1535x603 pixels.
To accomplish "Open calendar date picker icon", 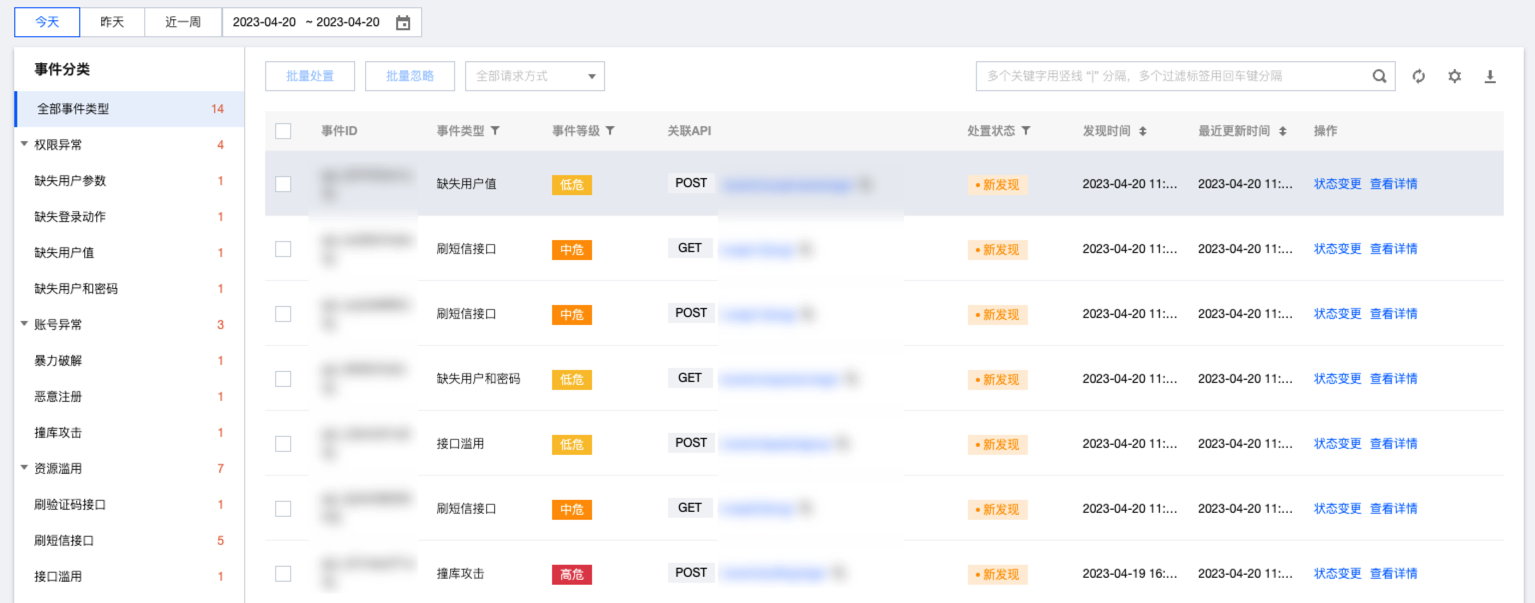I will click(x=403, y=23).
